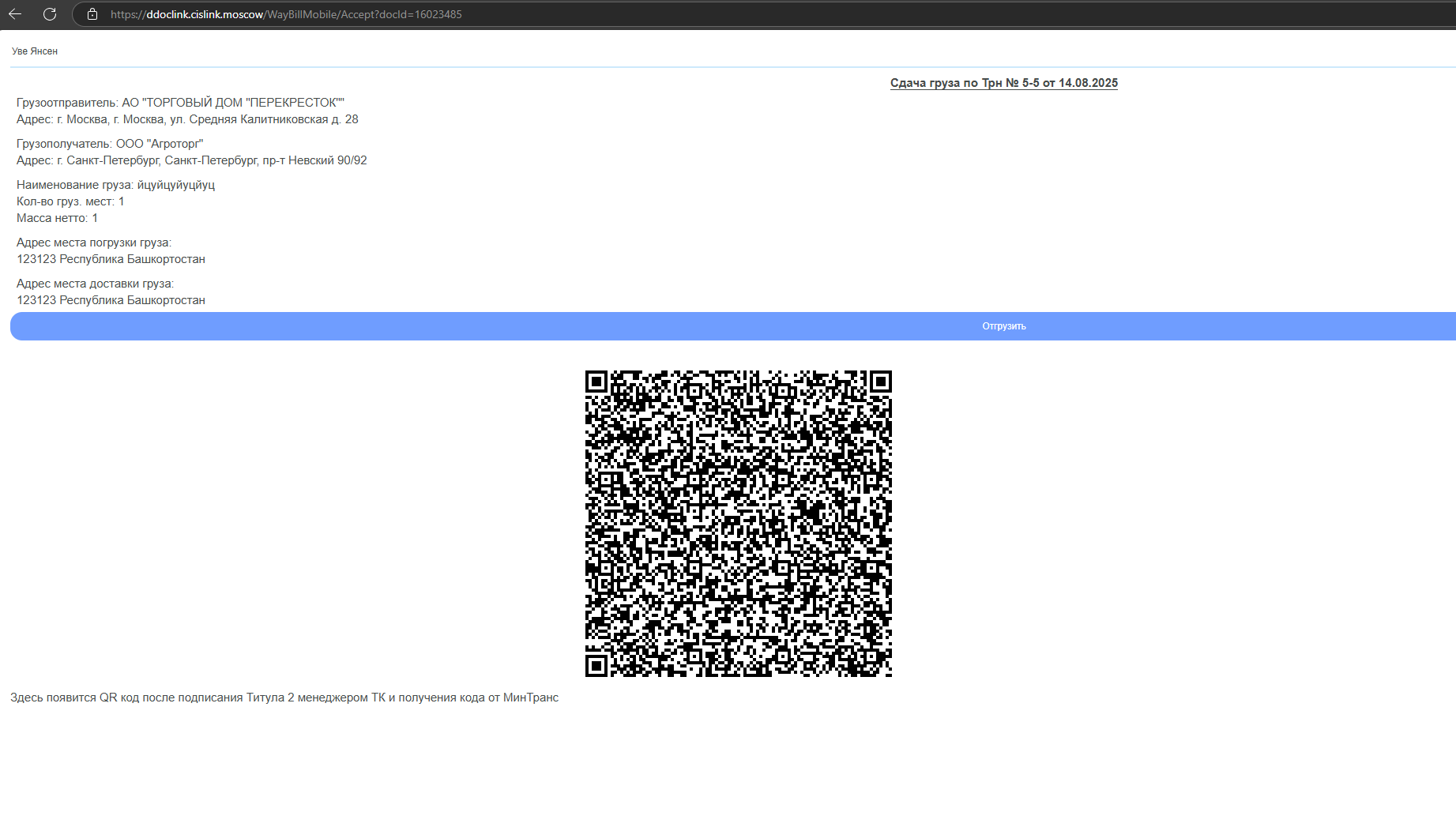The height and width of the screenshot is (816, 1456).
Task: Click the Адрес места погрузки груза label
Action: (94, 243)
